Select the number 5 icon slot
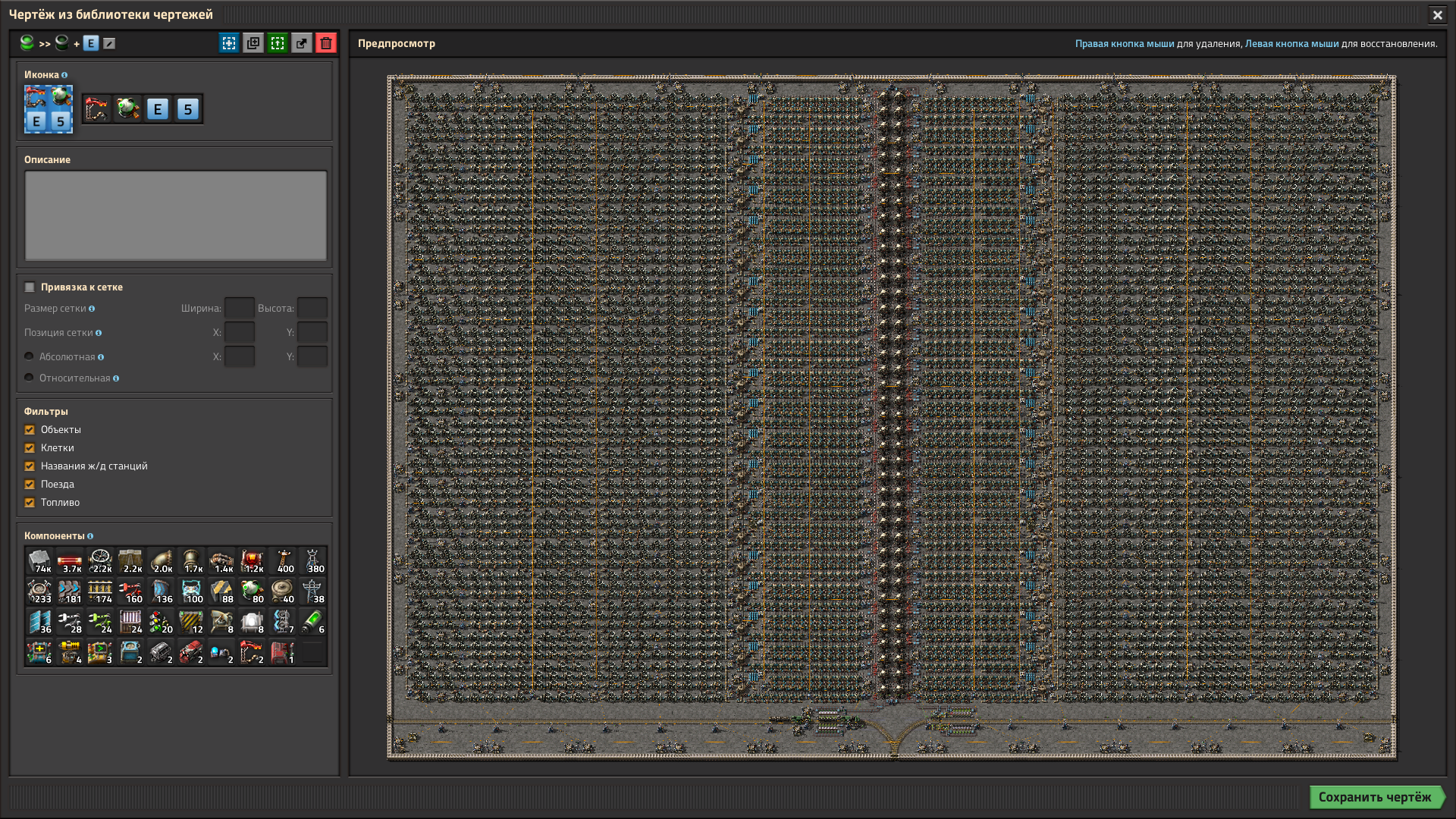1456x819 pixels. (x=188, y=109)
